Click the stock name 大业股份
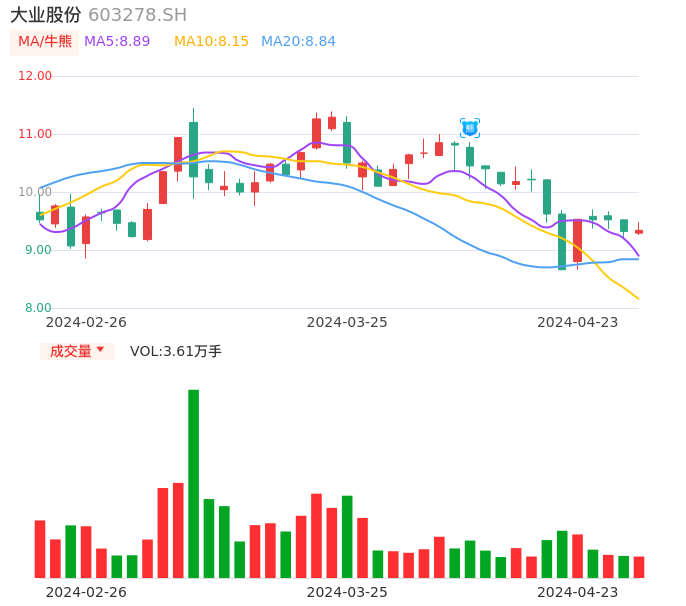This screenshot has height=606, width=686. click(46, 15)
